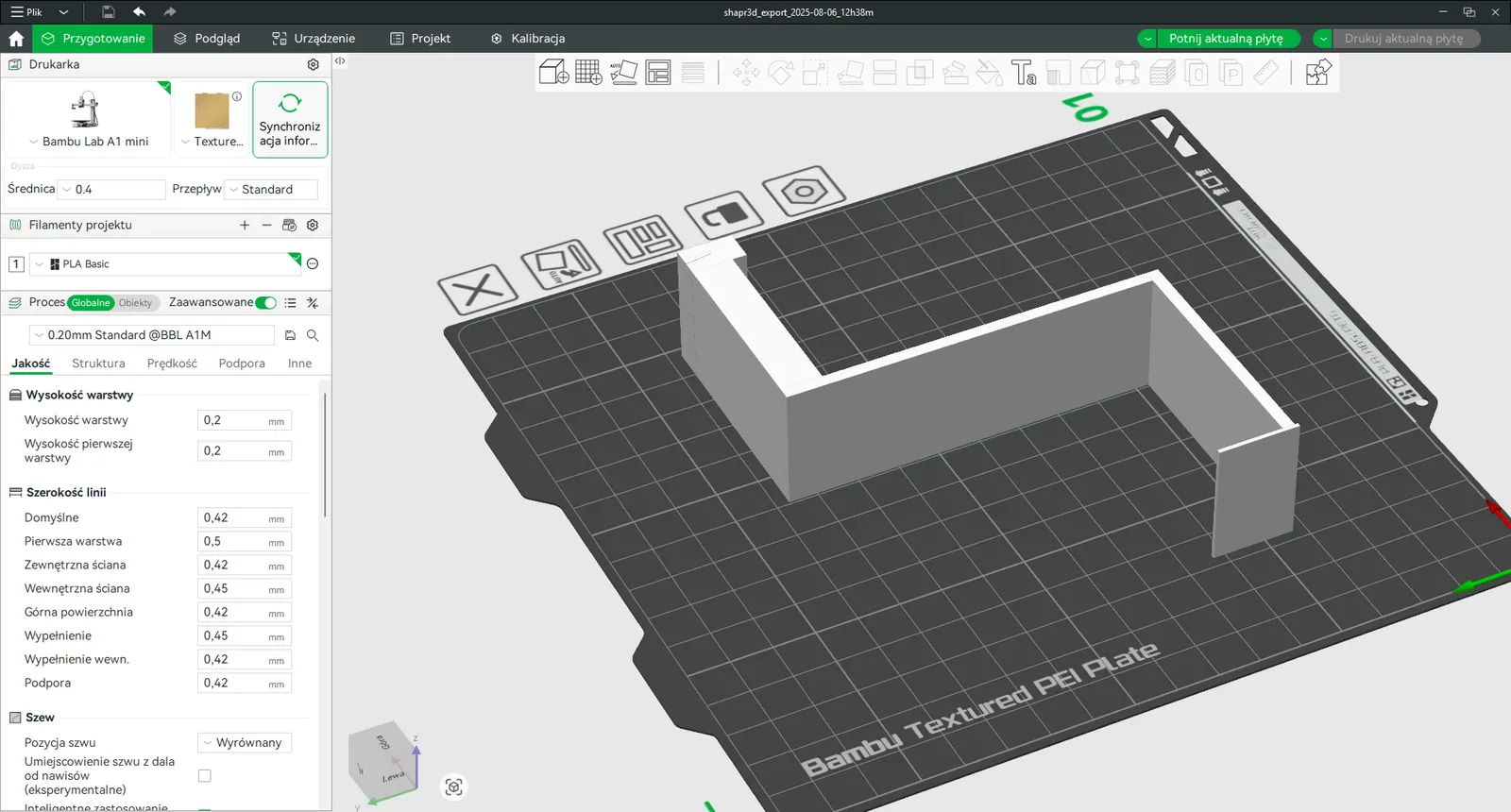Select the Prędkość settings tab
The height and width of the screenshot is (812, 1511).
[x=172, y=364]
